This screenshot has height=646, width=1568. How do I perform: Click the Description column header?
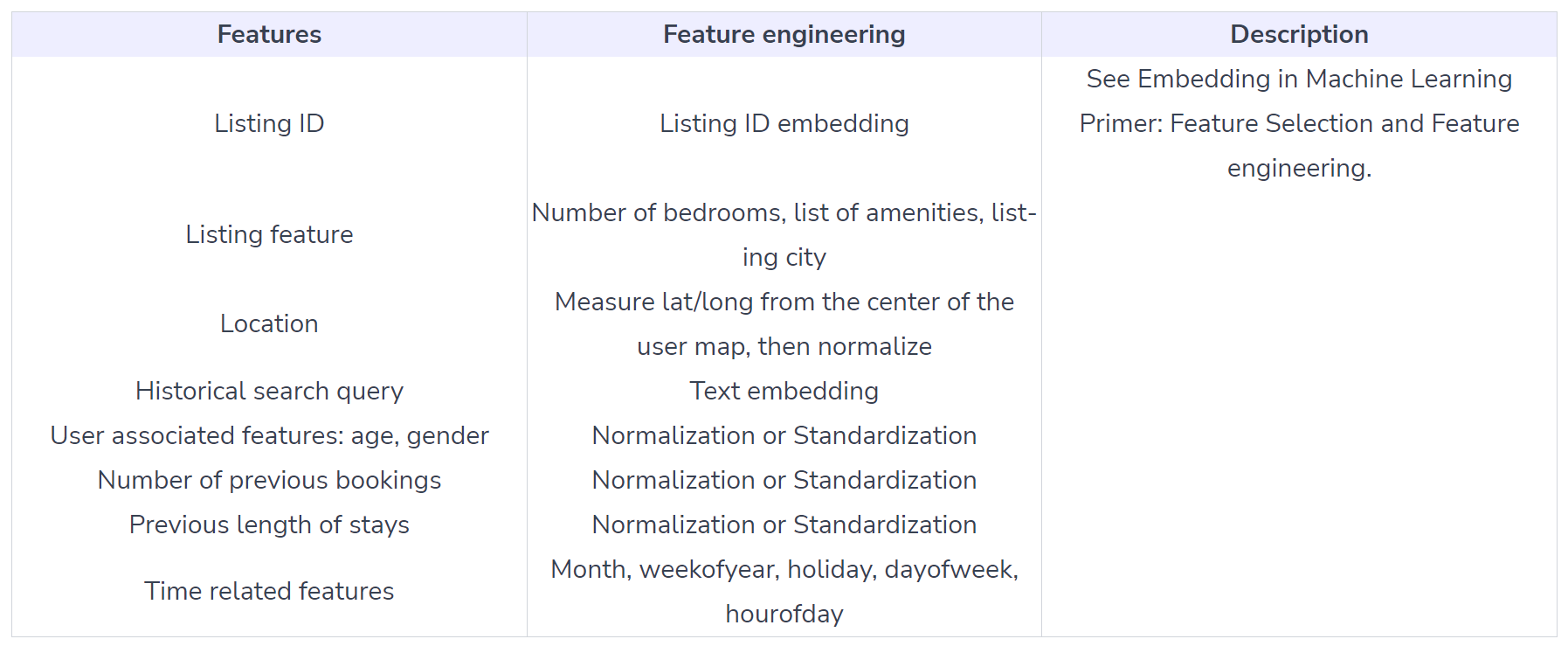(1299, 34)
